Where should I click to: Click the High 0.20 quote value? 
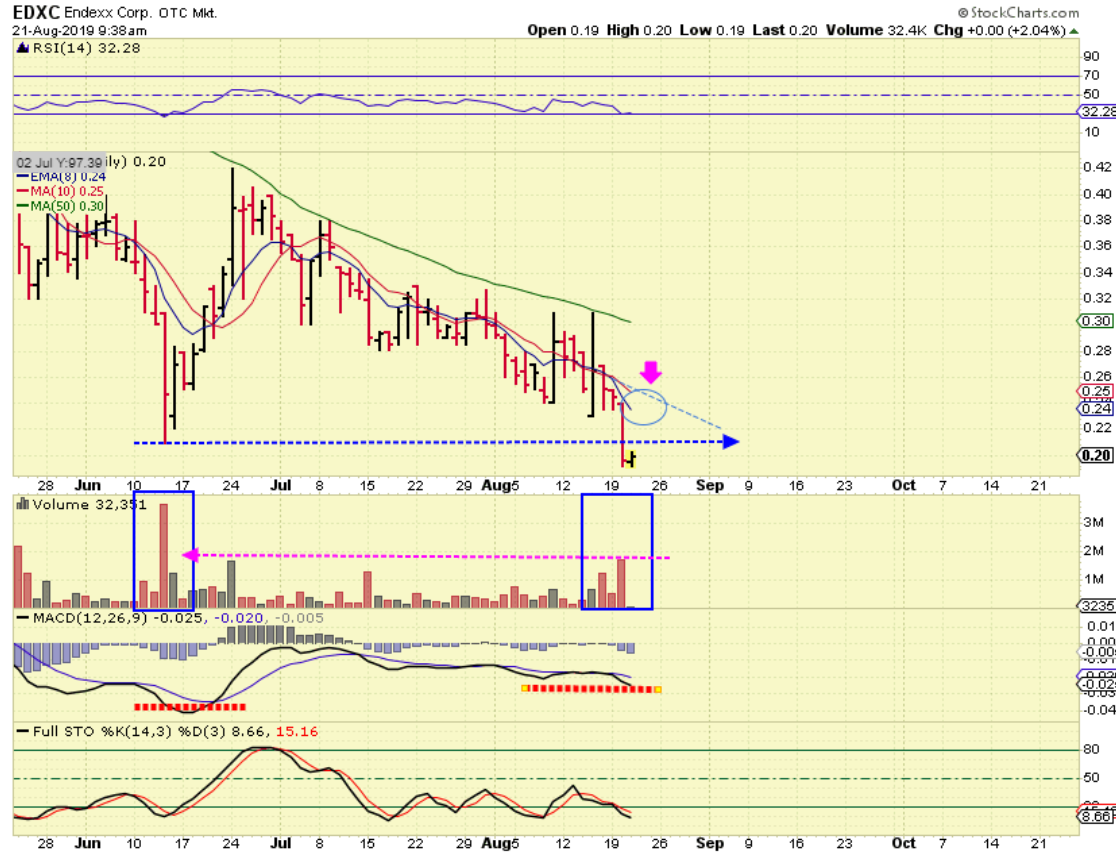pos(638,30)
